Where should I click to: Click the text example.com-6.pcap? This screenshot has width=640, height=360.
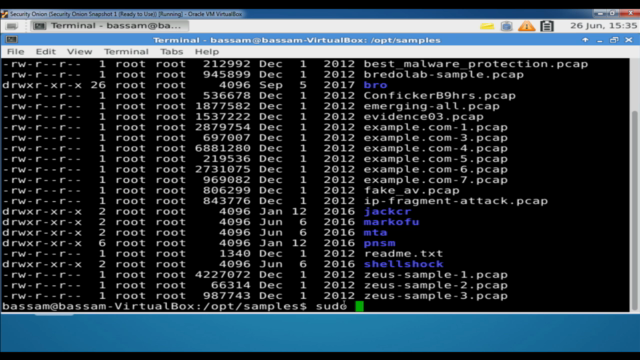(436, 170)
